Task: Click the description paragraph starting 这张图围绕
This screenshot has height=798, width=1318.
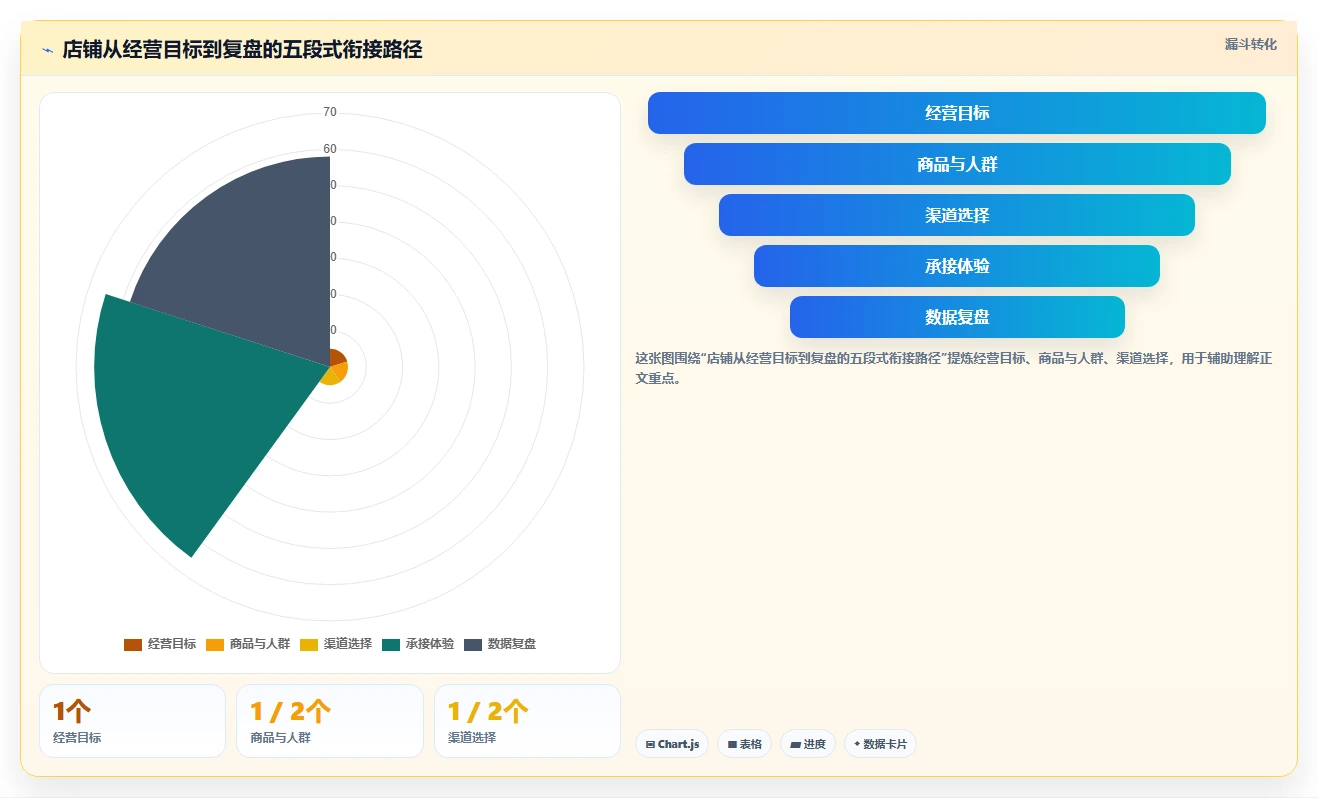Action: tap(954, 368)
